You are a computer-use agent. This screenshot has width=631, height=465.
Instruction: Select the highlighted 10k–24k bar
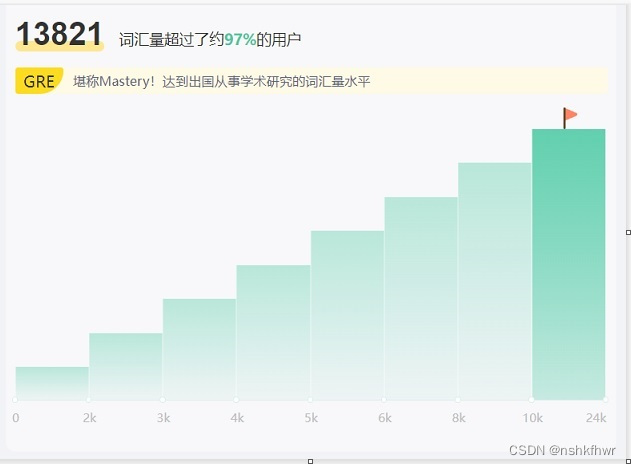tap(569, 264)
